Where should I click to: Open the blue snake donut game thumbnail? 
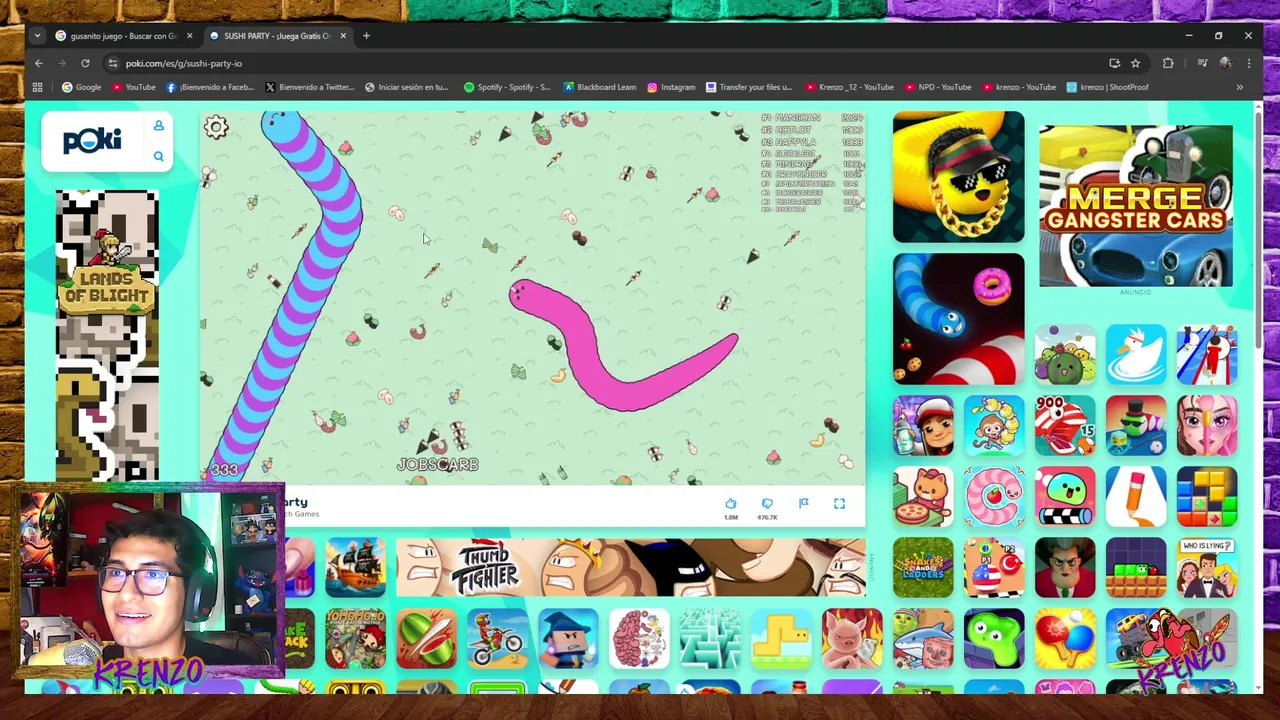(958, 319)
